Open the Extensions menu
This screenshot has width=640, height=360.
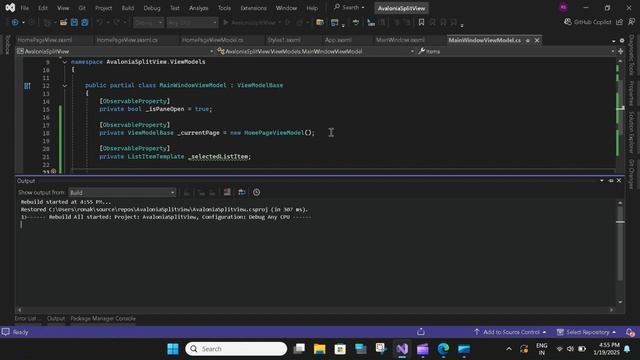pos(253,8)
